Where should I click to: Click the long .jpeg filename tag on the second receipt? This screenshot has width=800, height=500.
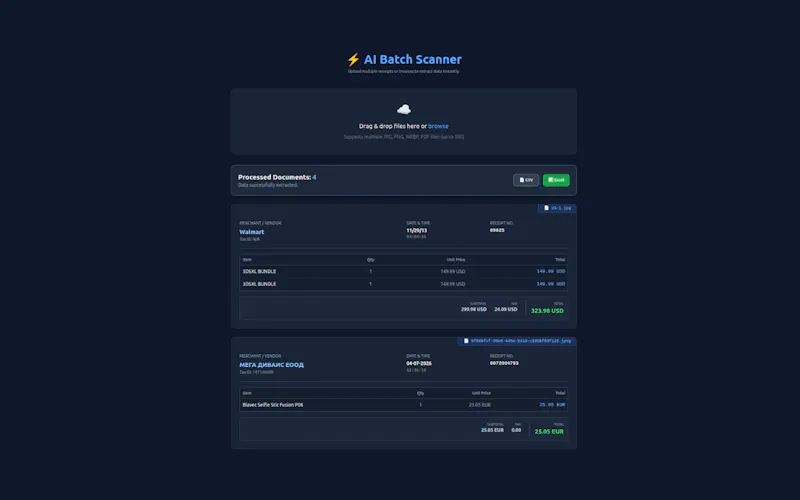click(517, 341)
